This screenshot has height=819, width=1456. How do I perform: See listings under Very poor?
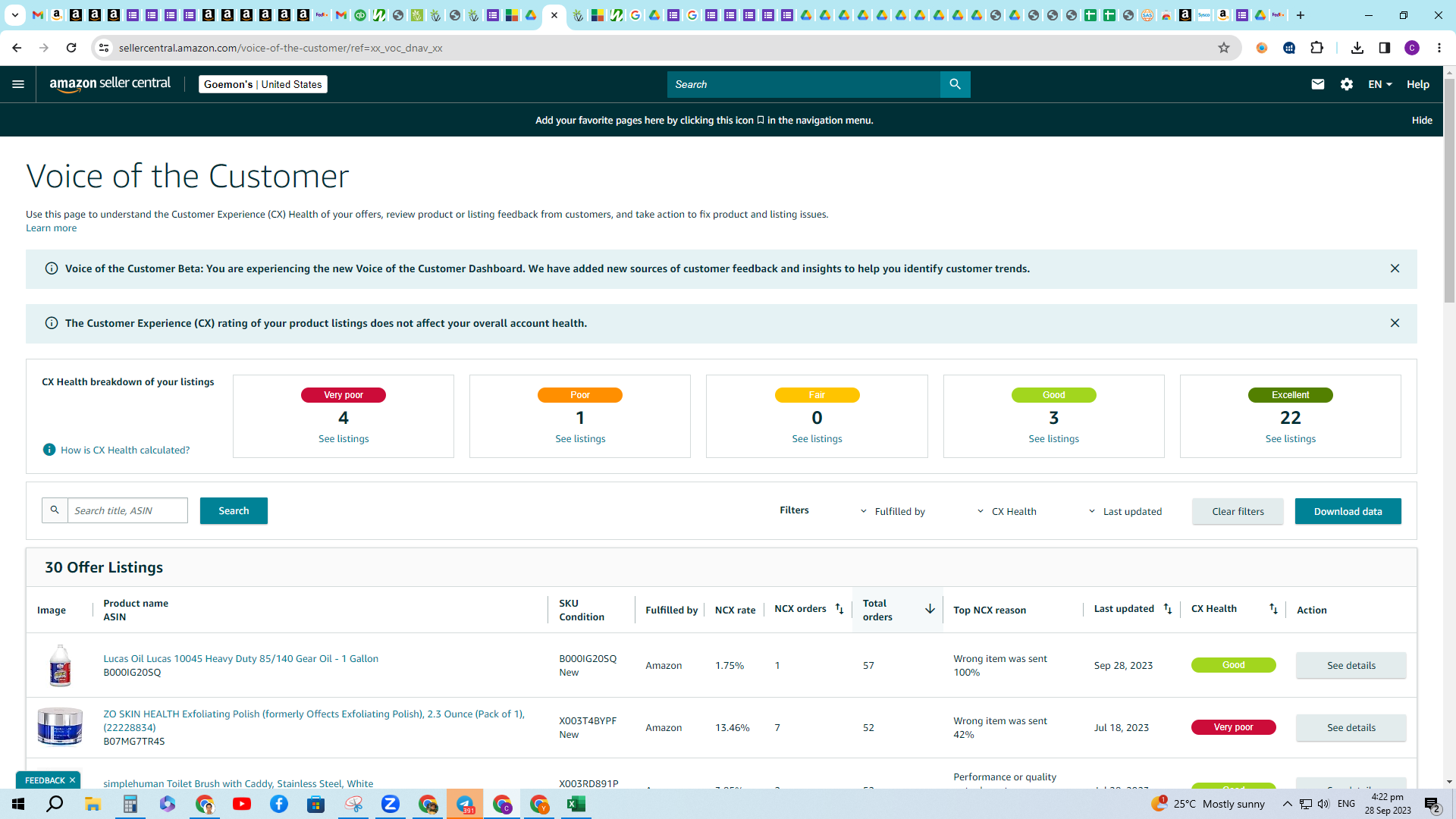coord(344,439)
